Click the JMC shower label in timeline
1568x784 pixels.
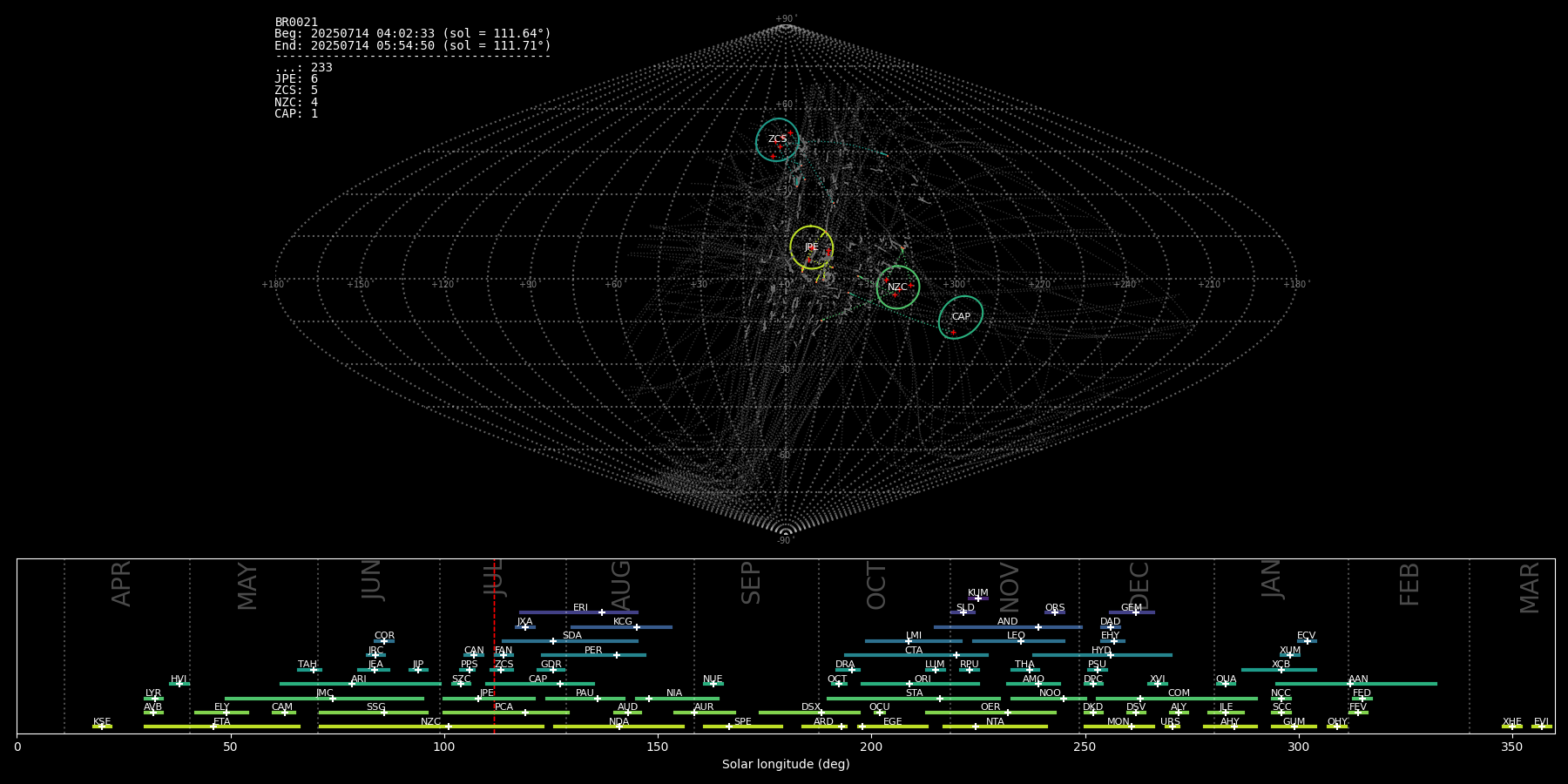point(324,693)
